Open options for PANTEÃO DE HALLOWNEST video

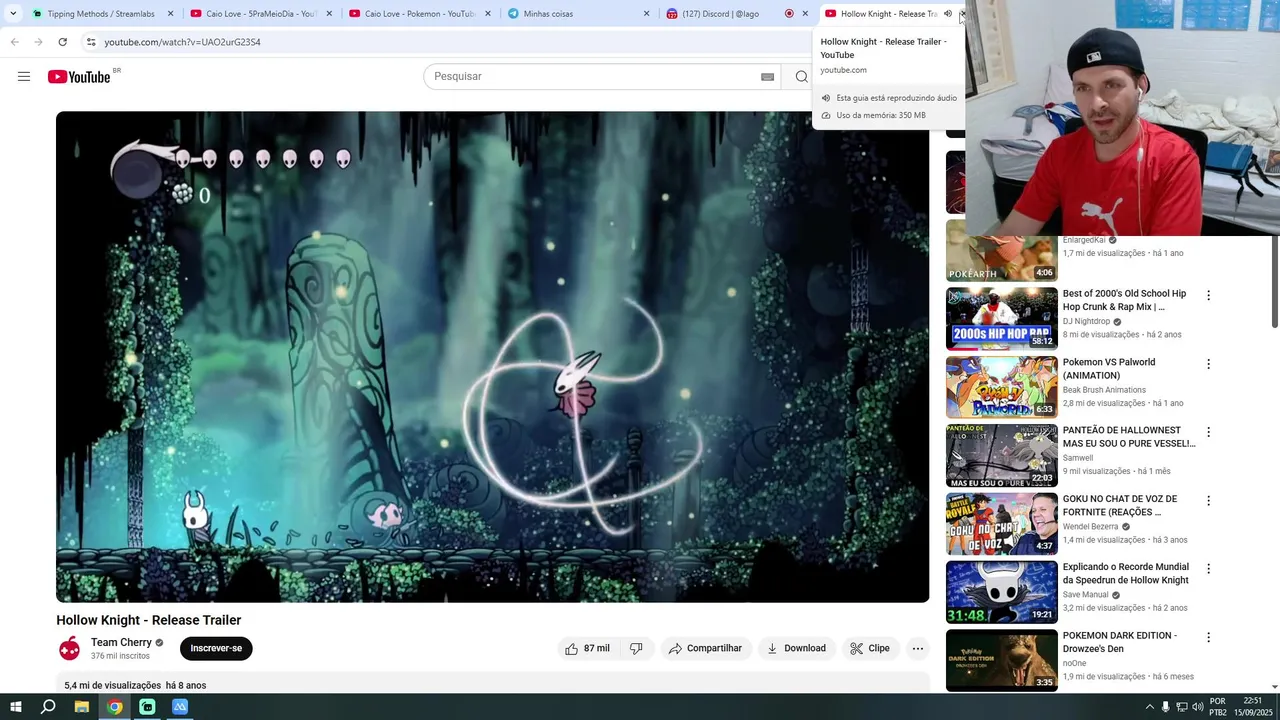pyautogui.click(x=1208, y=432)
